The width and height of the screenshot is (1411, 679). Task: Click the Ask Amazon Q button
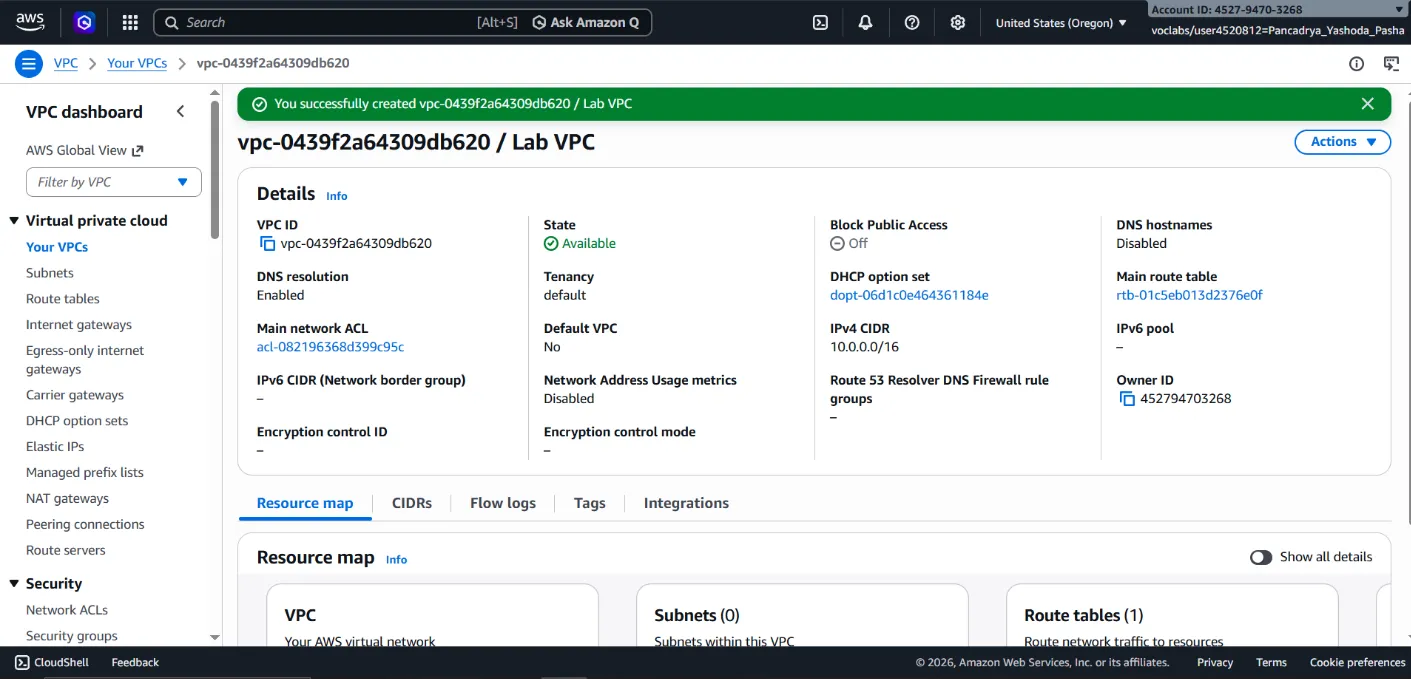click(586, 22)
